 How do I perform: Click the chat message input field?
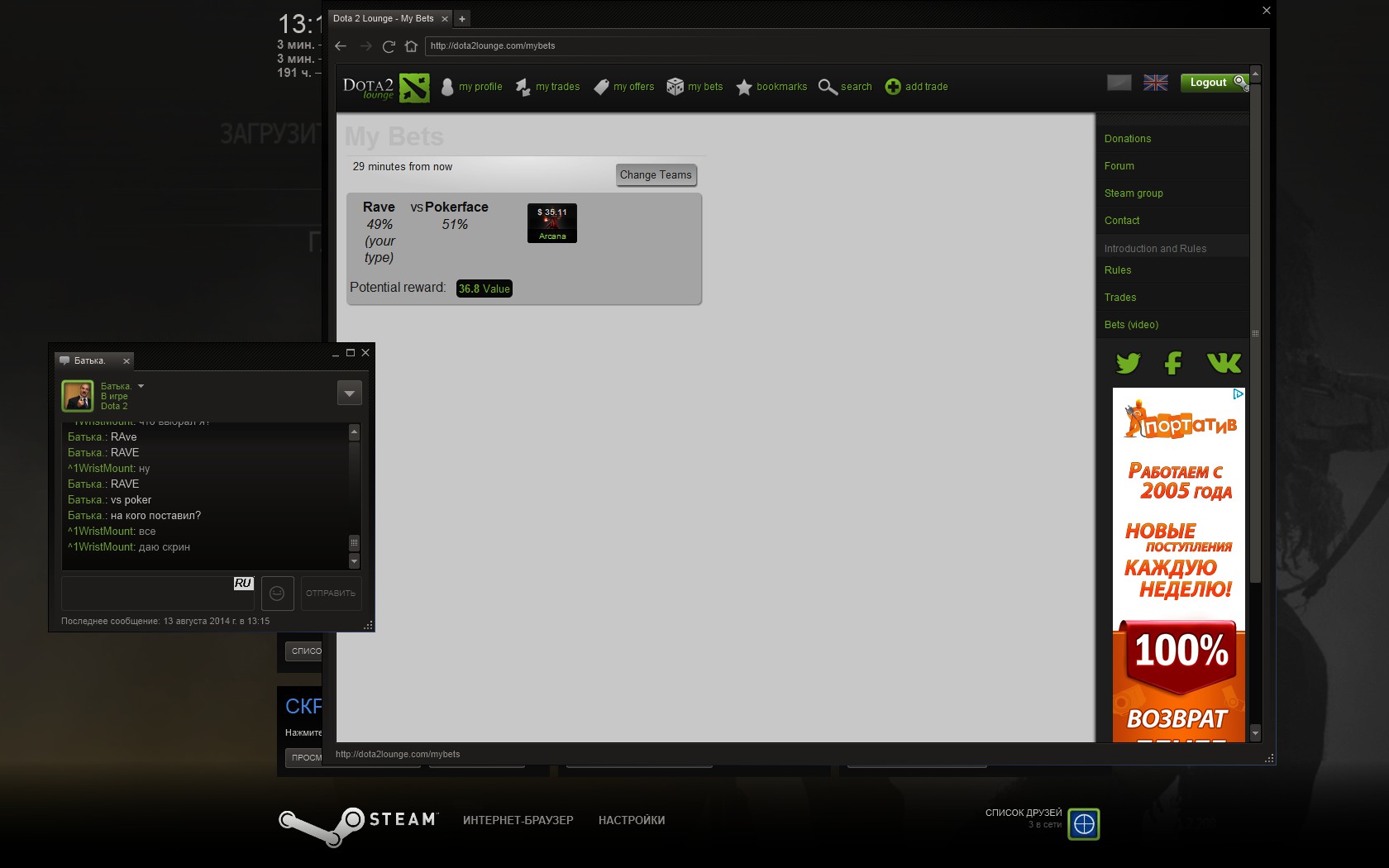pos(157,594)
